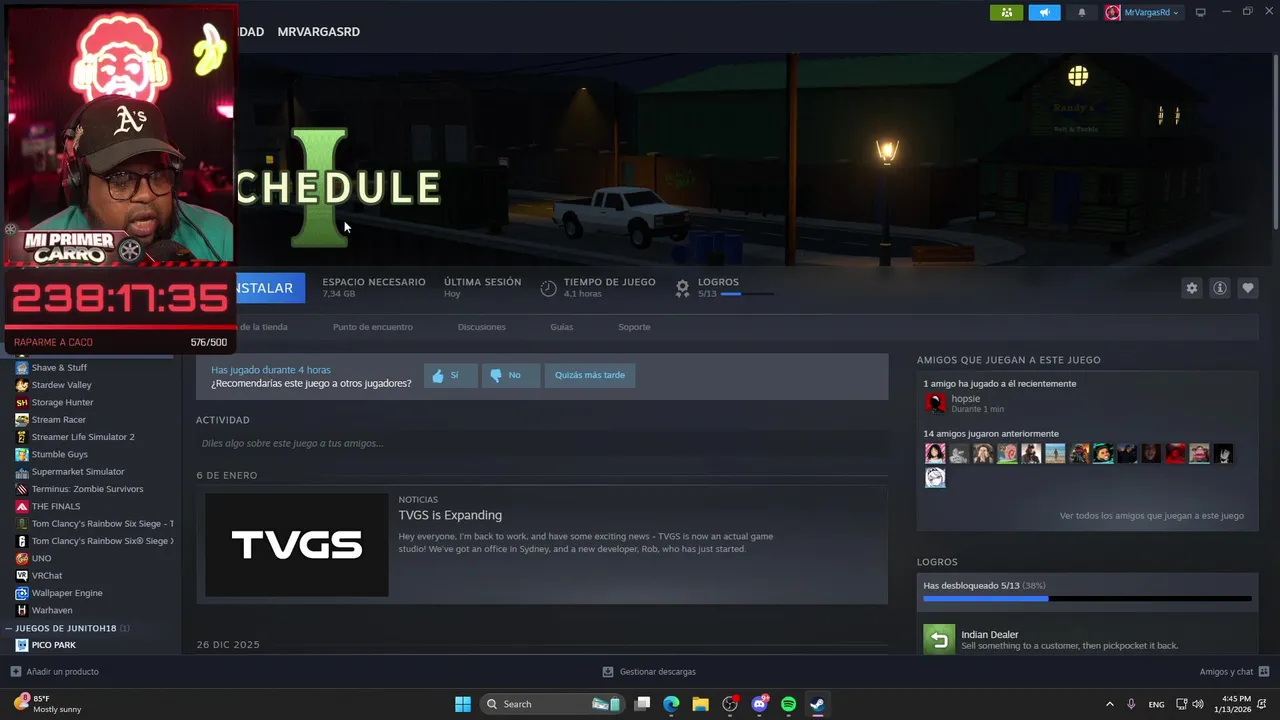Select Storage Hunter in library
Image resolution: width=1280 pixels, height=720 pixels.
62,402
